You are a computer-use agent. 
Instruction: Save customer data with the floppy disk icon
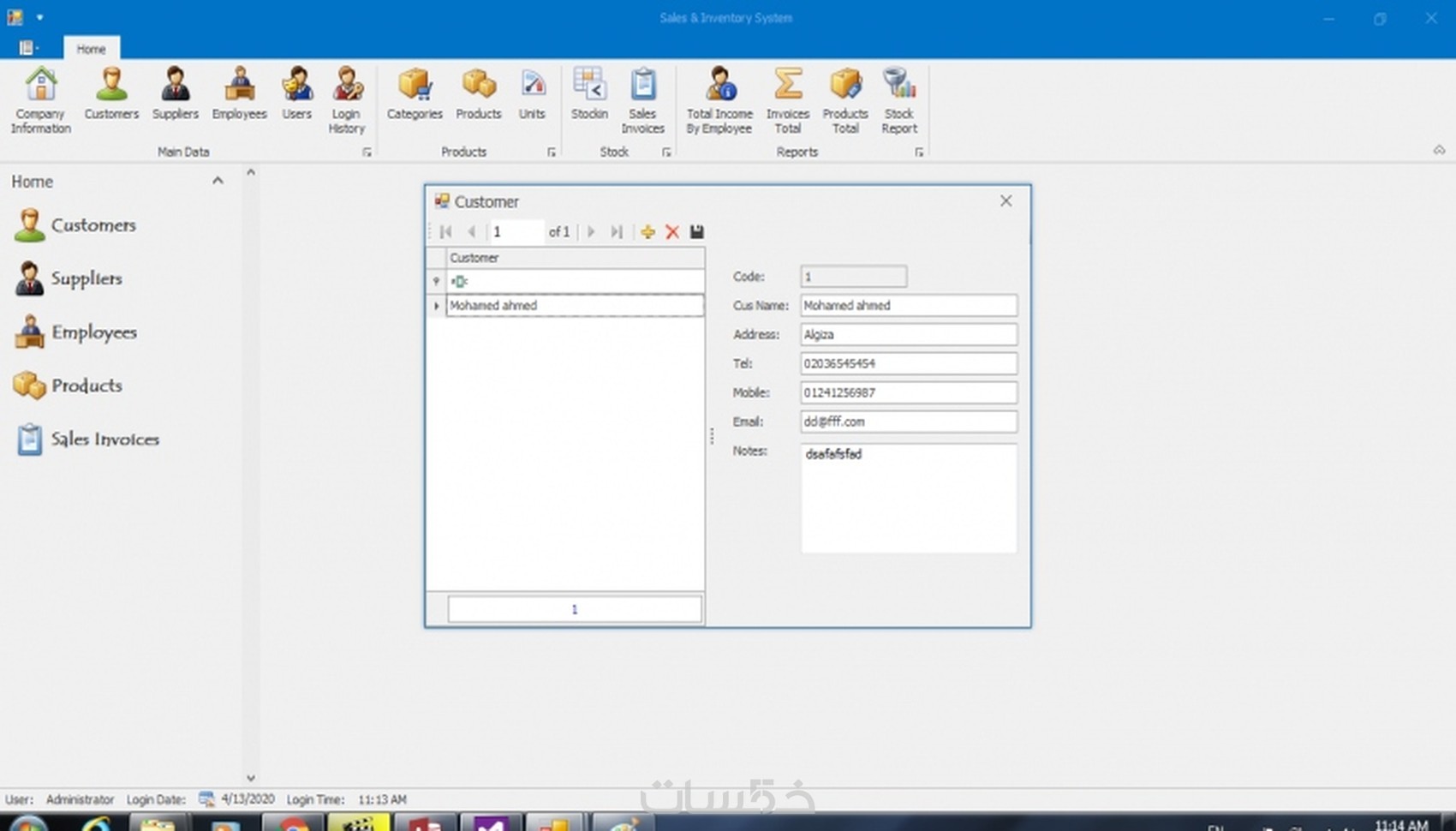point(697,232)
